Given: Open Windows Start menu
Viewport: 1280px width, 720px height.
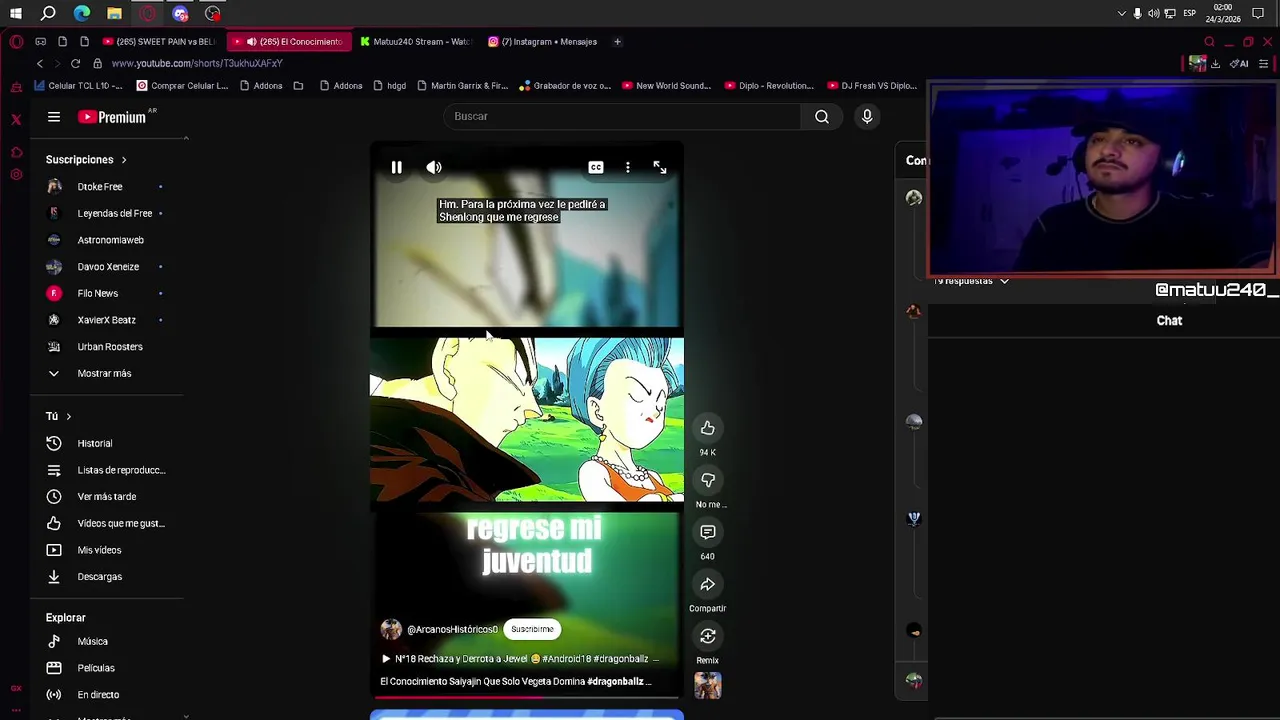Looking at the screenshot, I should click(16, 14).
